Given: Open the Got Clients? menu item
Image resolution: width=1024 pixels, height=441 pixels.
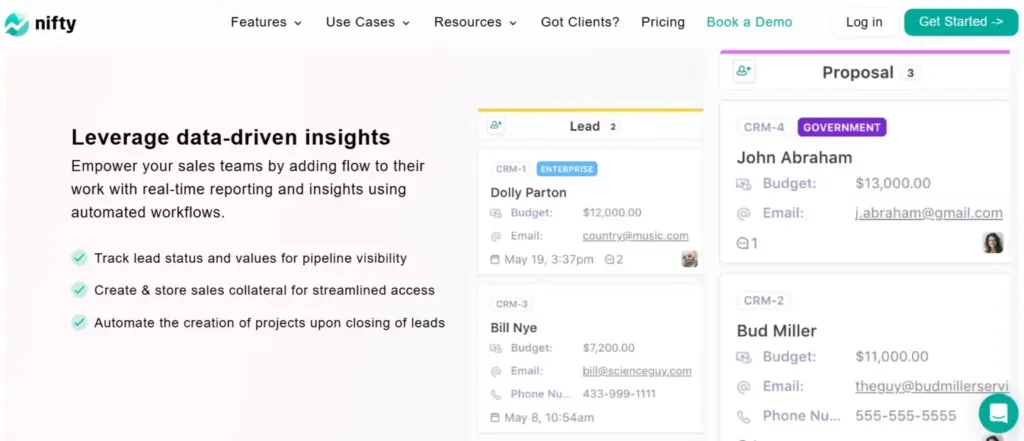Looking at the screenshot, I should [580, 22].
